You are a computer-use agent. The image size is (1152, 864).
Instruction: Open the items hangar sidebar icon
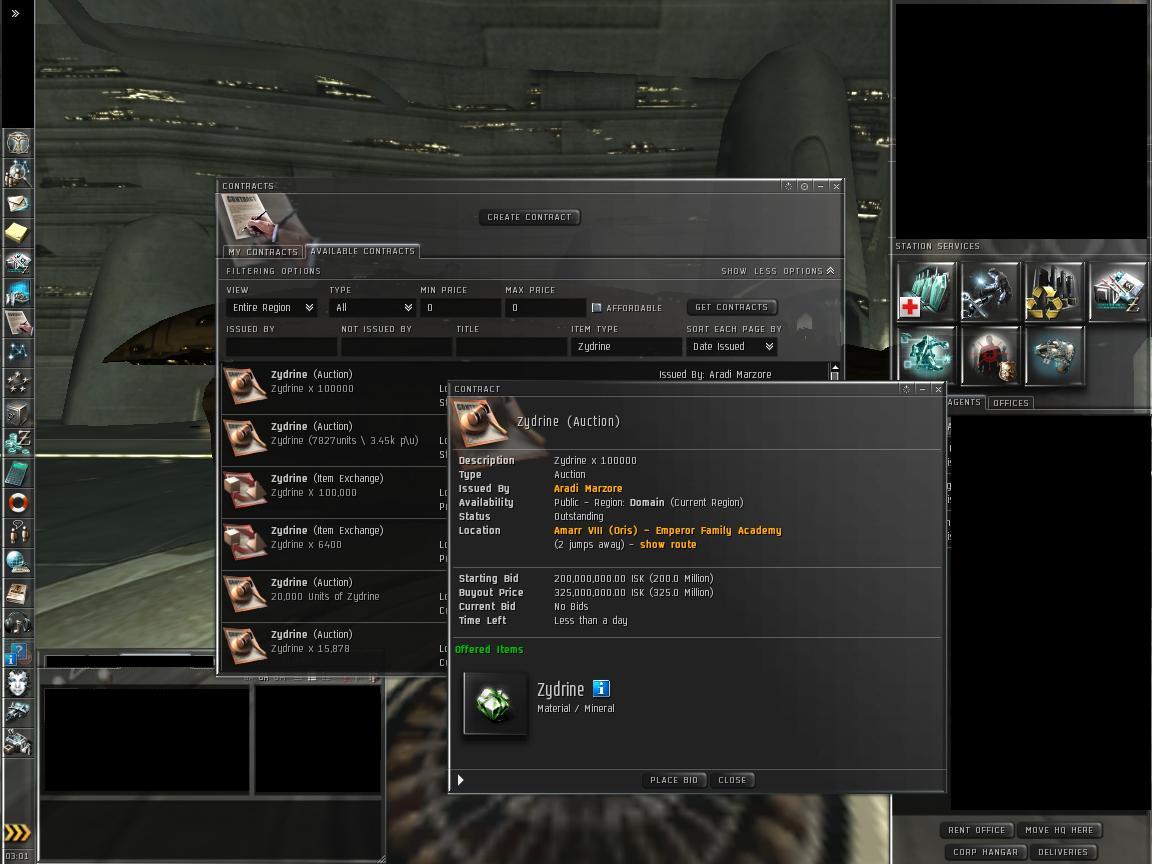[x=18, y=743]
